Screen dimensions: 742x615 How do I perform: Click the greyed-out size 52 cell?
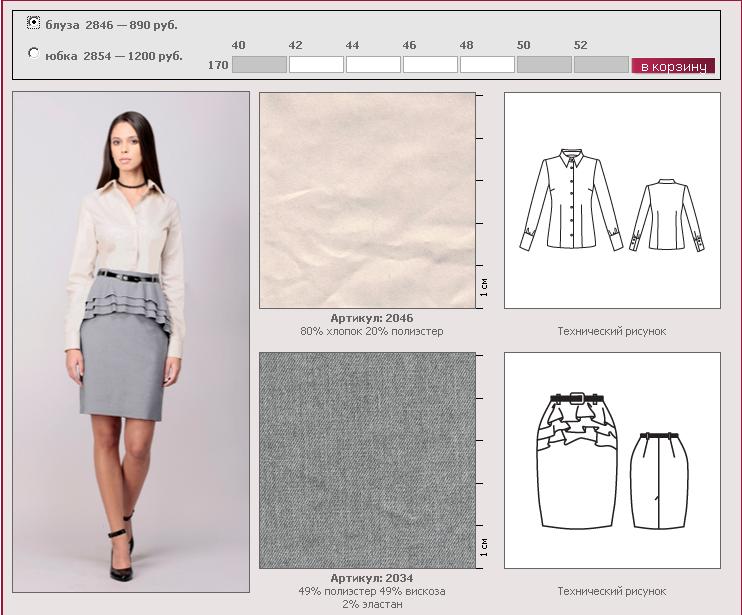point(601,65)
